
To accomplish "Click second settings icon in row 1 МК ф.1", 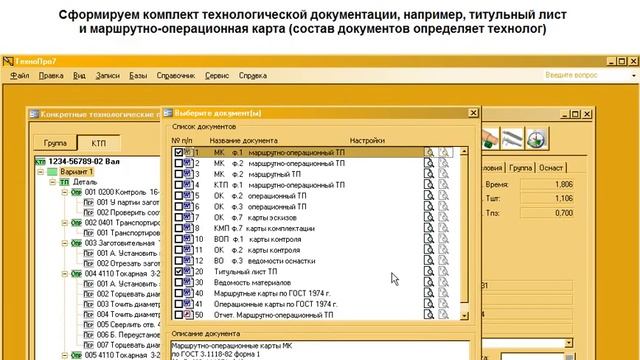I will (x=444, y=152).
